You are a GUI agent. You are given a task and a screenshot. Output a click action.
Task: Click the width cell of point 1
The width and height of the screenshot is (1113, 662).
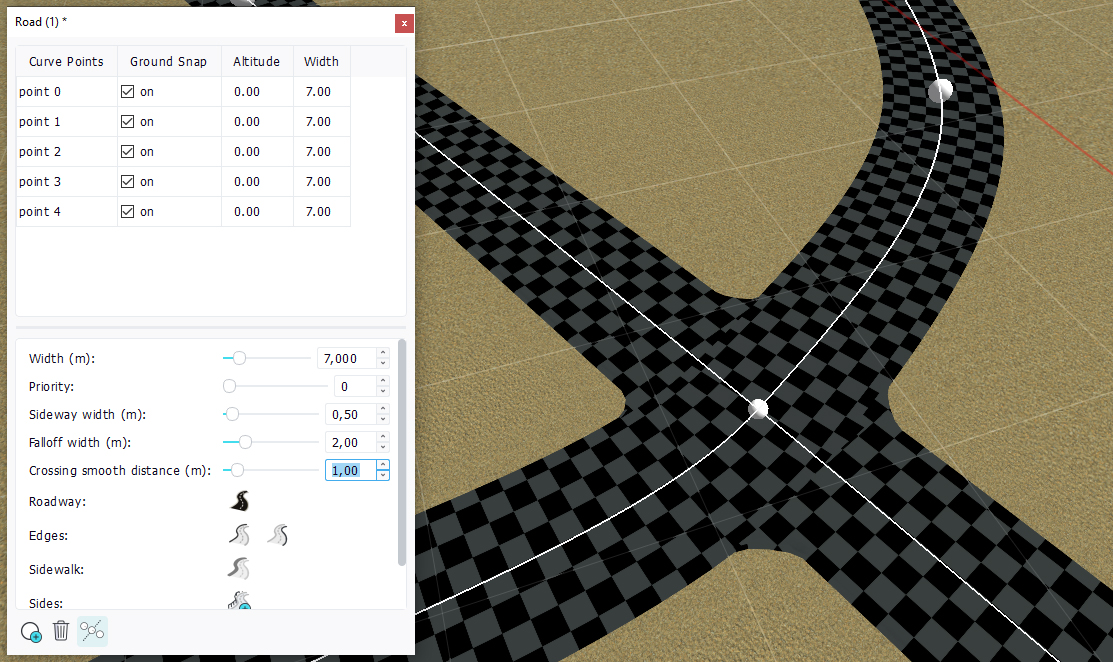coord(318,122)
